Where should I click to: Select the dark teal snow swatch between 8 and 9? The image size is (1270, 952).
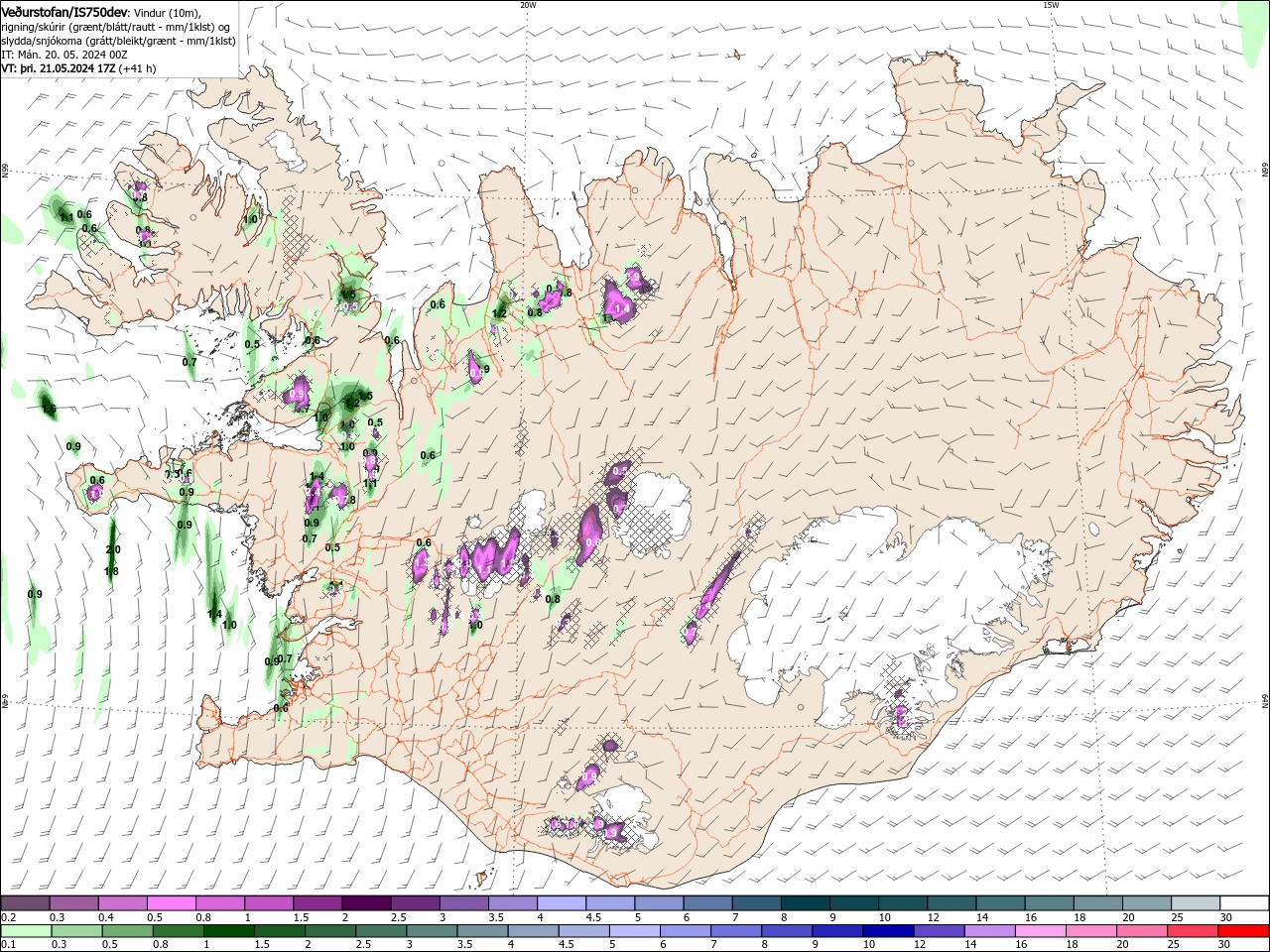coord(806,903)
